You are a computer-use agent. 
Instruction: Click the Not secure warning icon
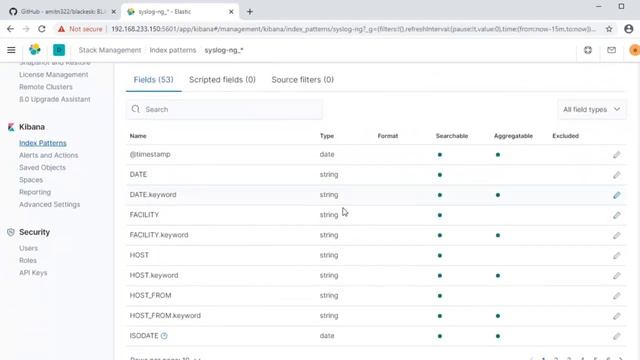pyautogui.click(x=61, y=29)
